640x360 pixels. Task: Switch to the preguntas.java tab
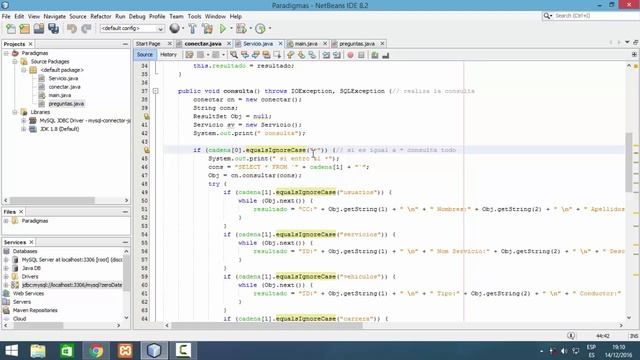(x=357, y=44)
